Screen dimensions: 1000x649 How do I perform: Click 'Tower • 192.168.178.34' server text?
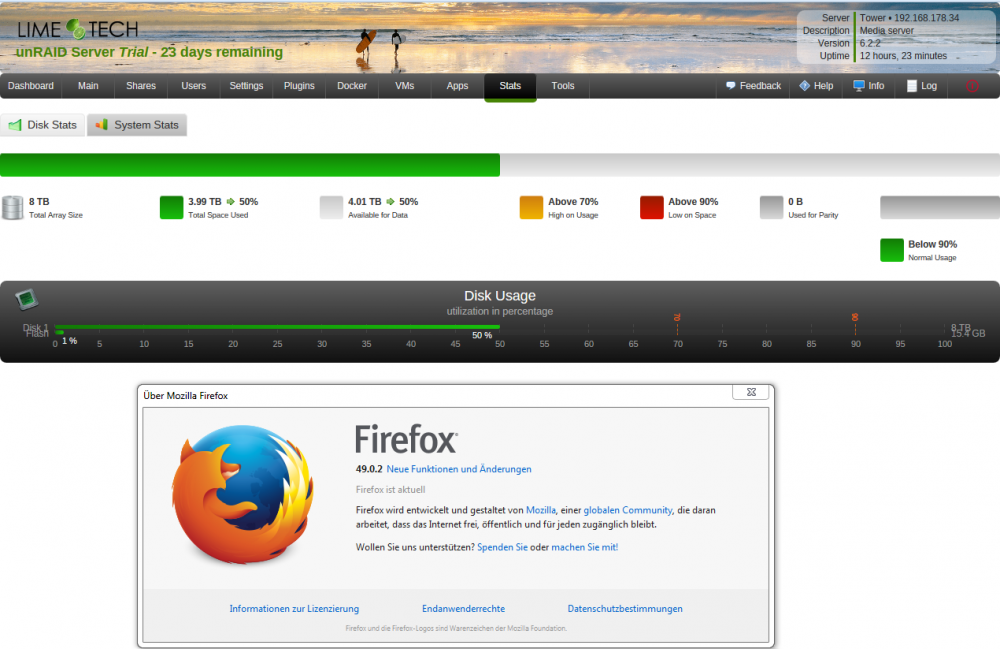[x=909, y=18]
